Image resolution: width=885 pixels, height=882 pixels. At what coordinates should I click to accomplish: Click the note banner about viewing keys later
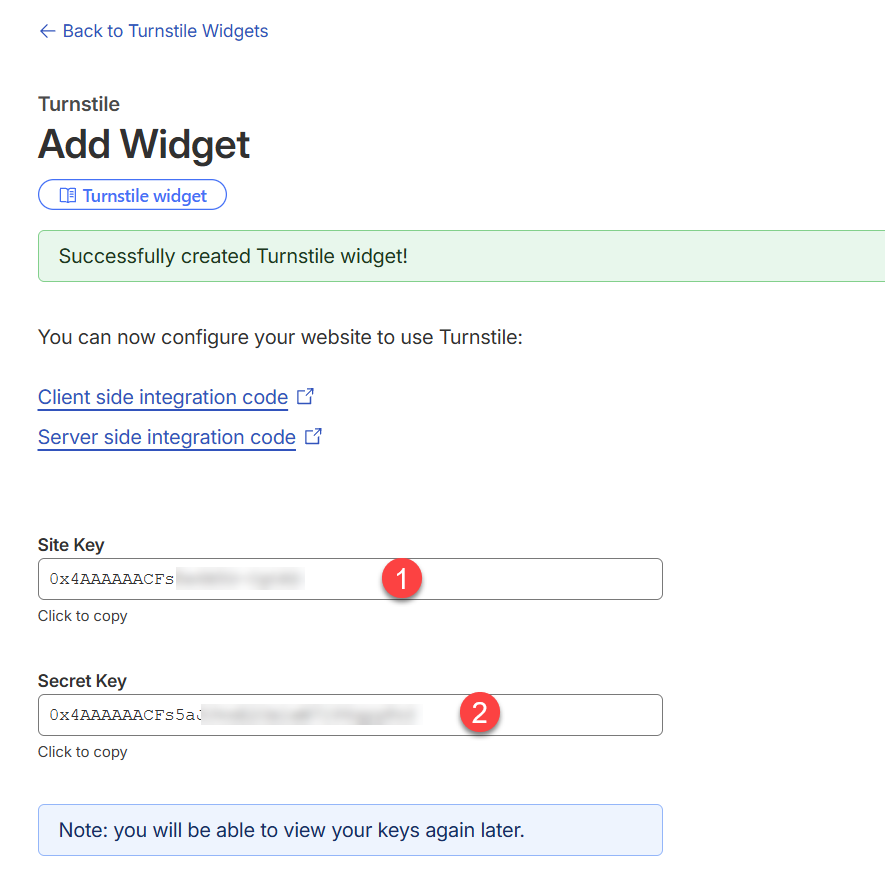(350, 829)
